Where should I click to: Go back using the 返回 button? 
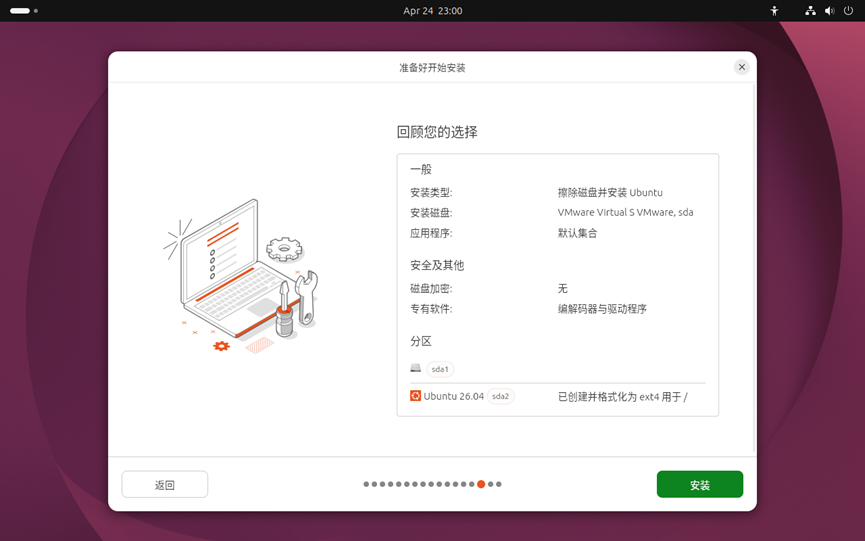[x=164, y=484]
